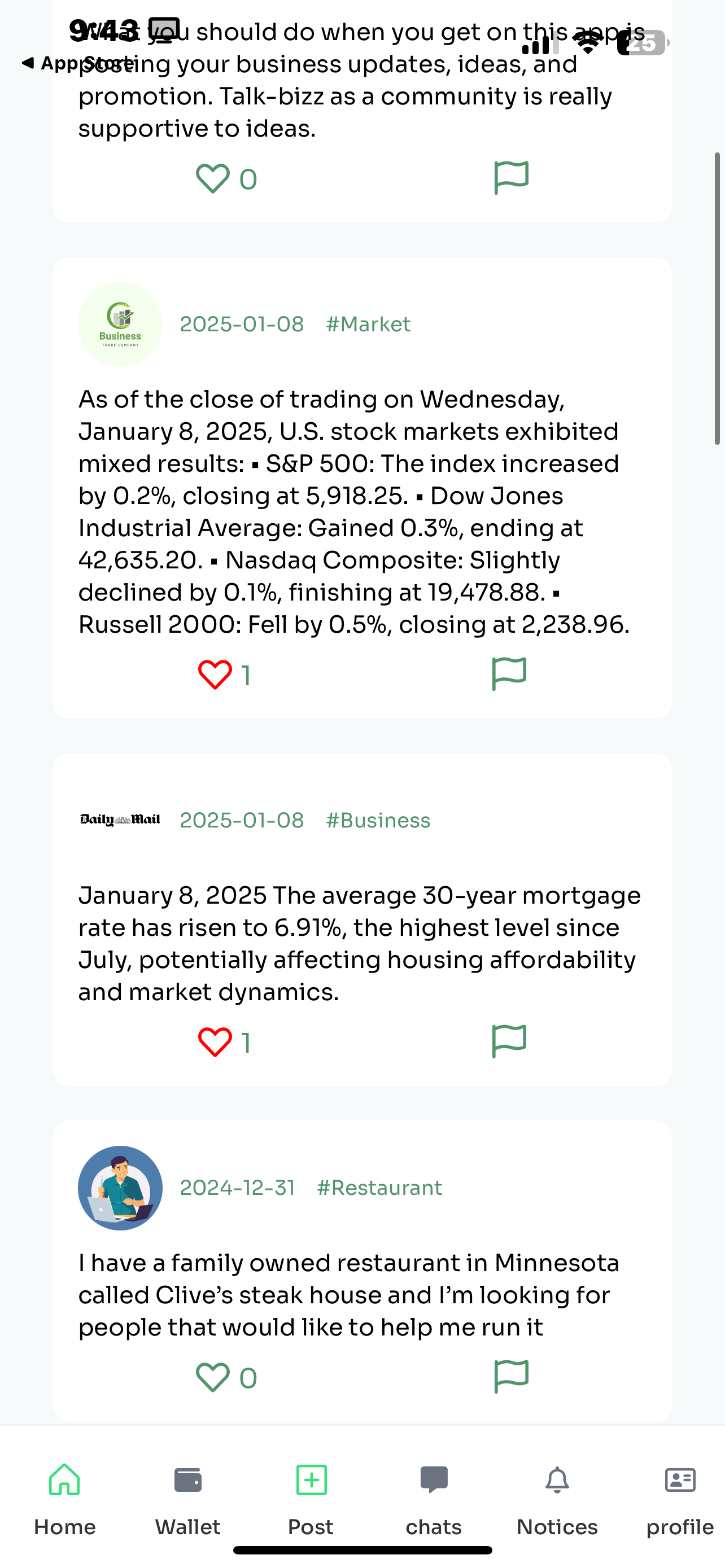Image resolution: width=725 pixels, height=1568 pixels.
Task: View the restaurant owner's profile picture
Action: 120,1188
